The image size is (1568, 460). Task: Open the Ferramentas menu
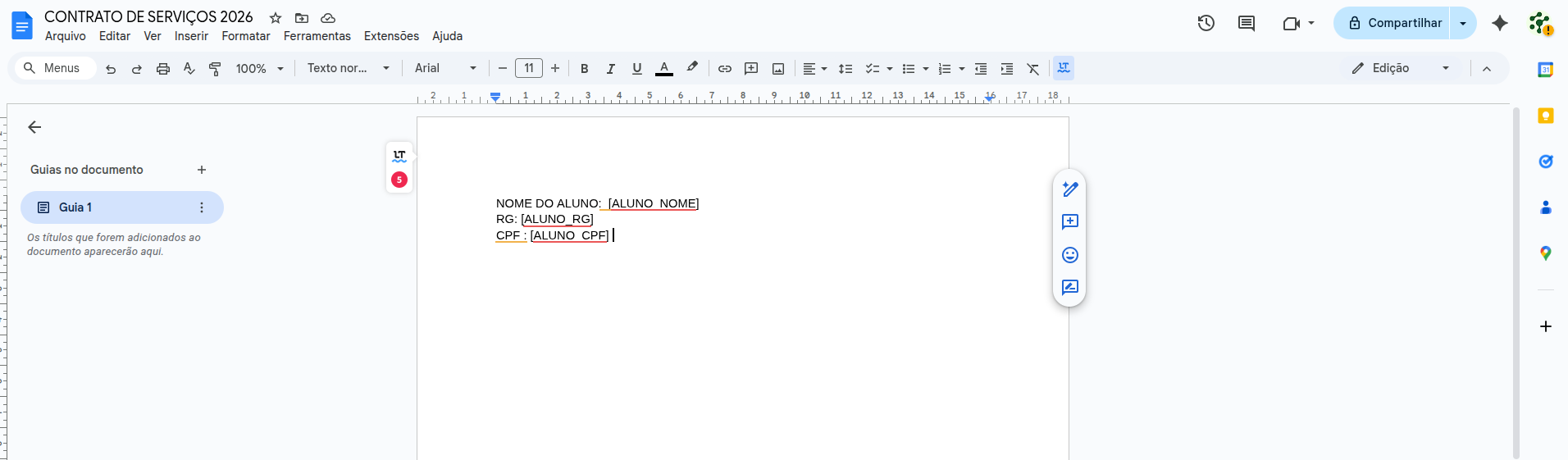317,36
